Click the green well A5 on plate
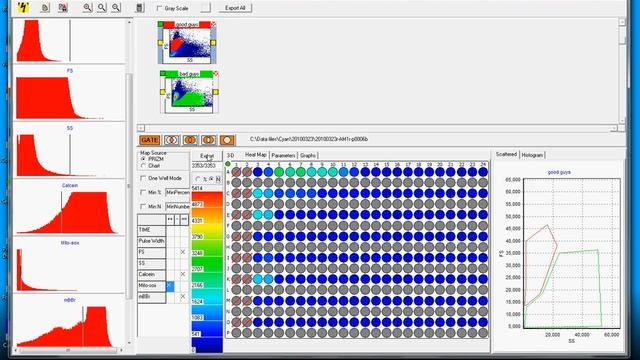This screenshot has width=640, height=360. coord(279,172)
